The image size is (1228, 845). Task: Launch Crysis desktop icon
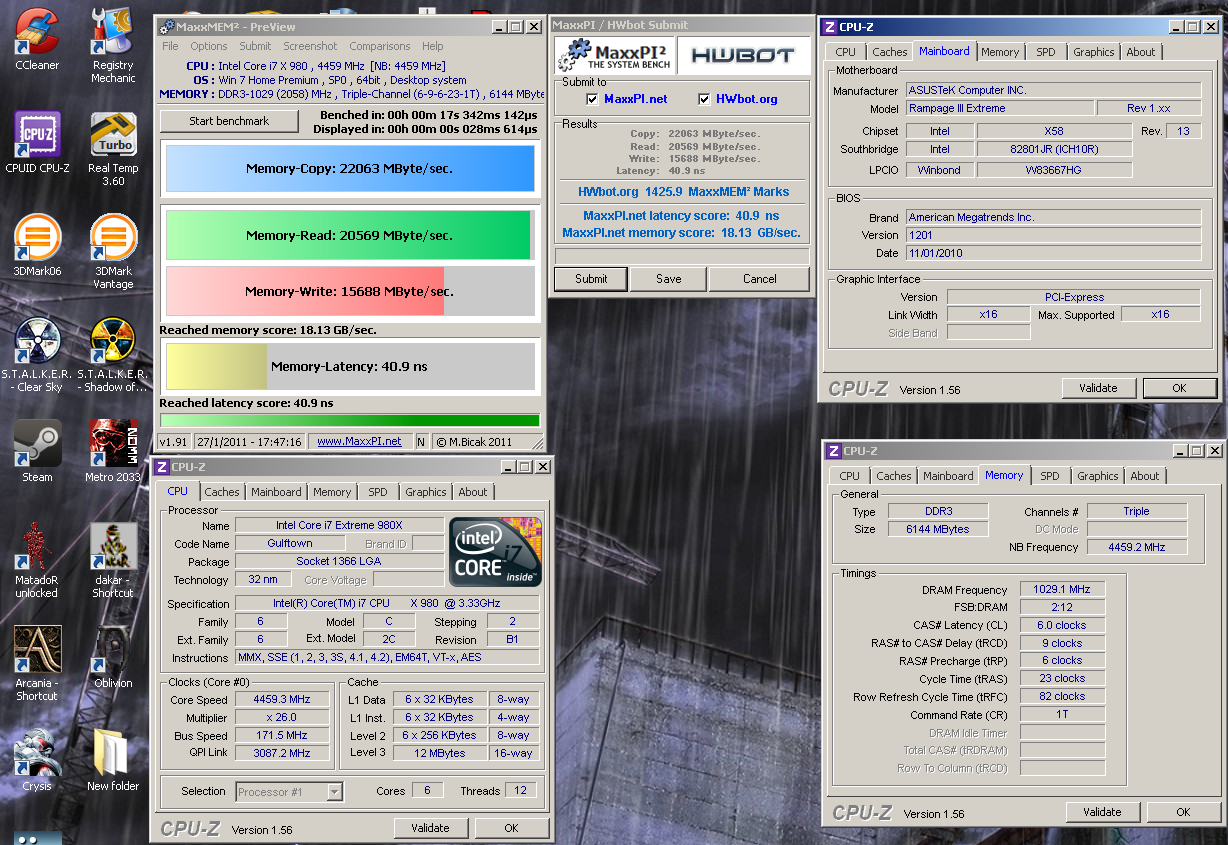[37, 760]
